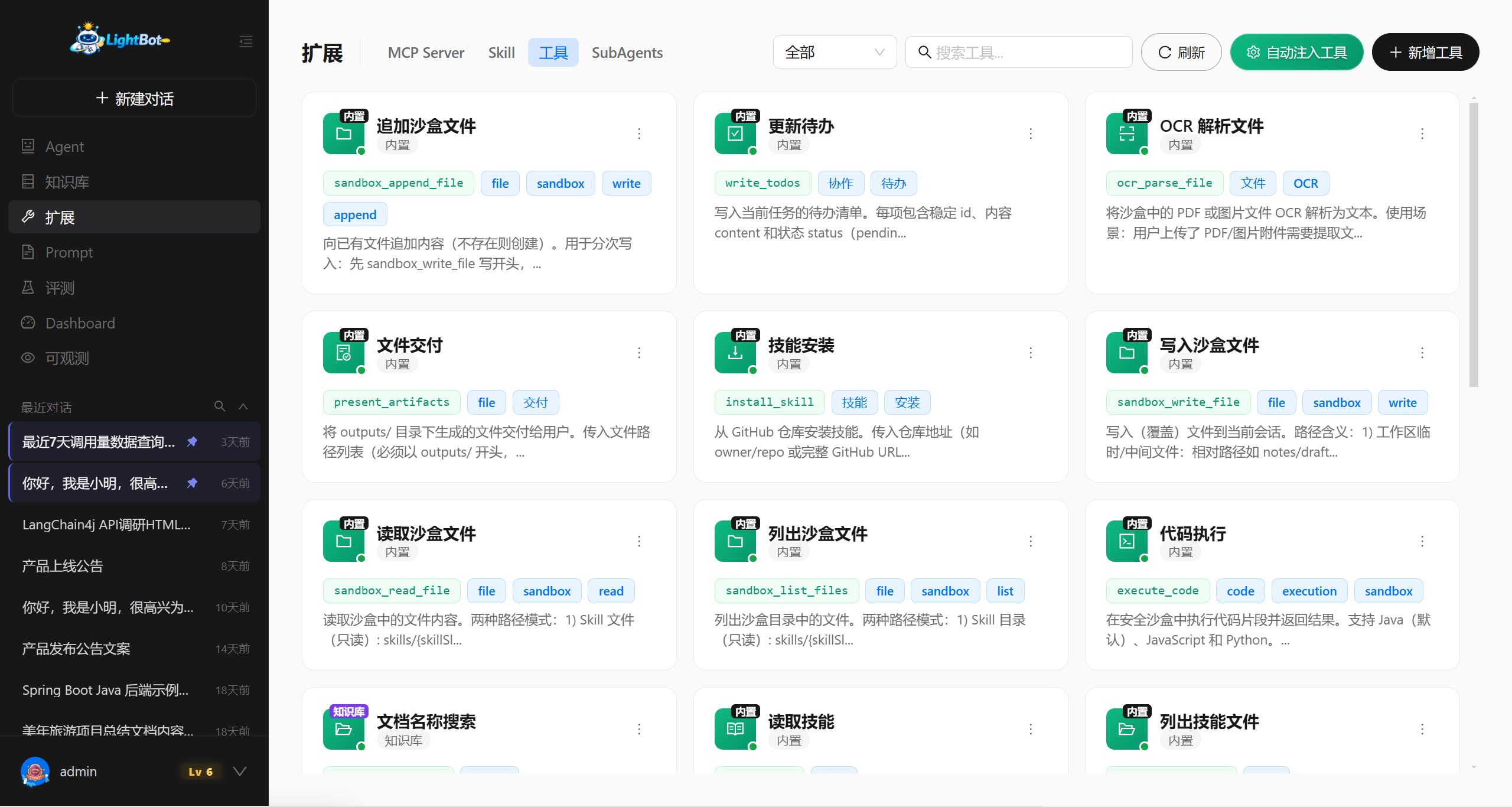The width and height of the screenshot is (1512, 807).
Task: Click the tool list vertical scrollbar
Action: tap(1474, 245)
